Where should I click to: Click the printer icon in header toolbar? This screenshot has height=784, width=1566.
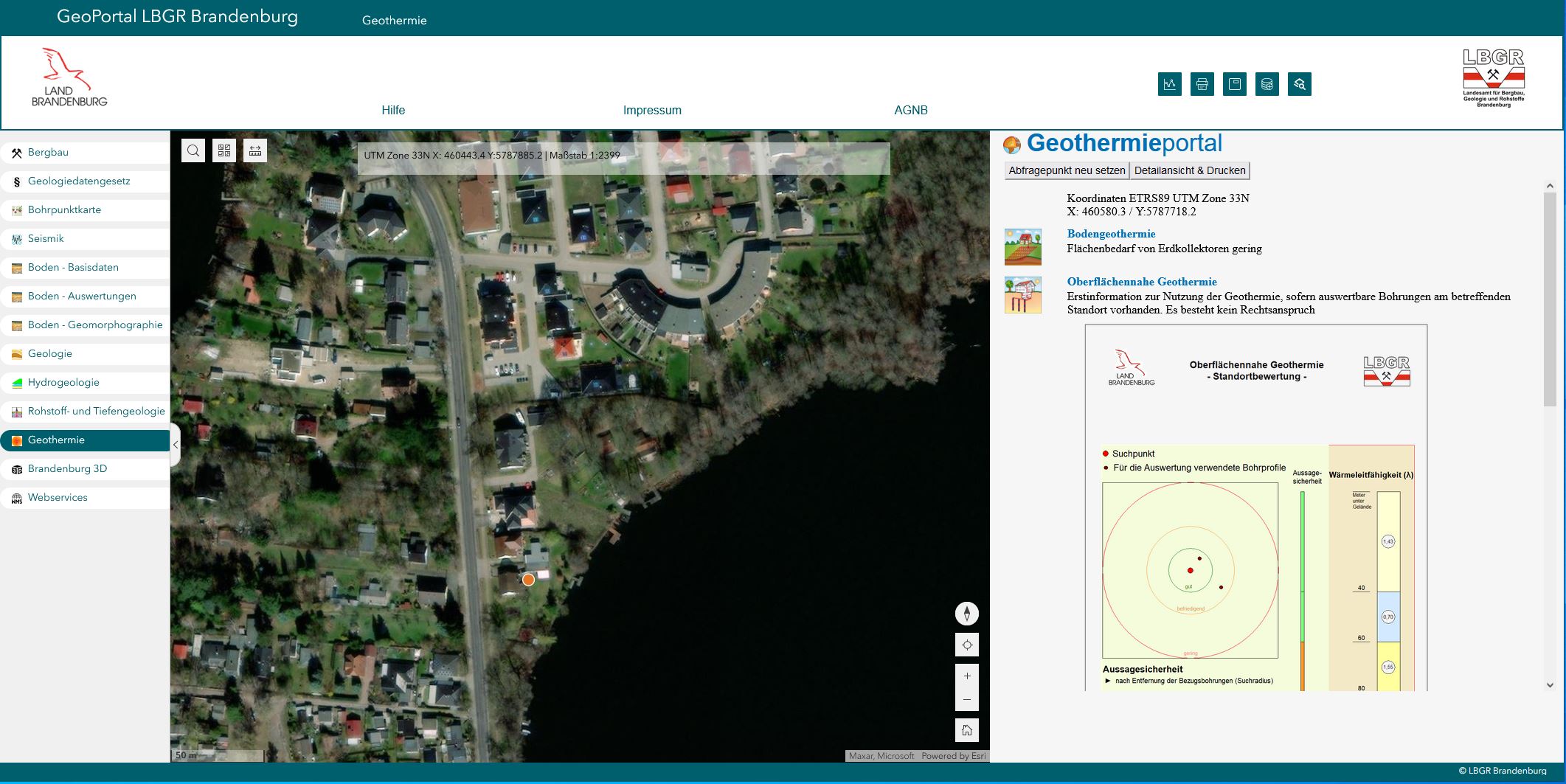point(1202,84)
